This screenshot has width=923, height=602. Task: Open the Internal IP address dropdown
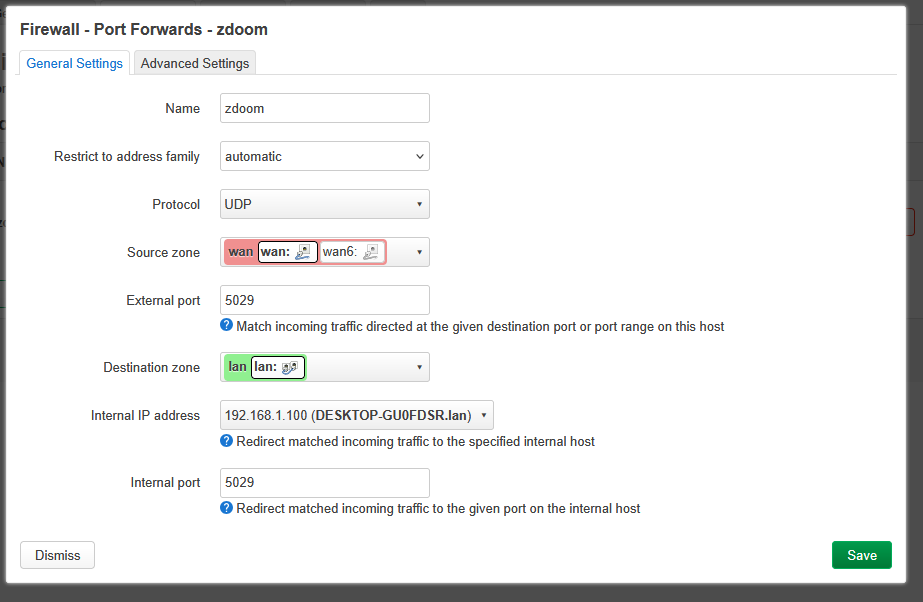(357, 415)
